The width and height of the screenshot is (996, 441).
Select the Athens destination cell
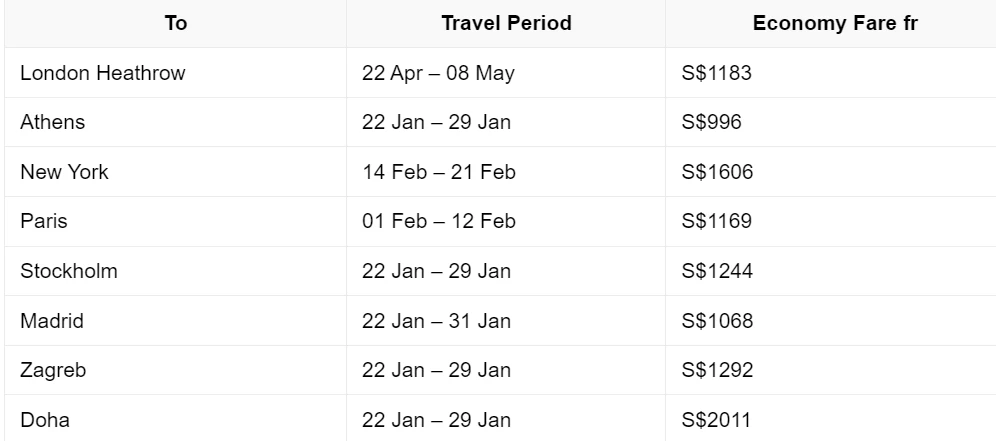pyautogui.click(x=175, y=122)
